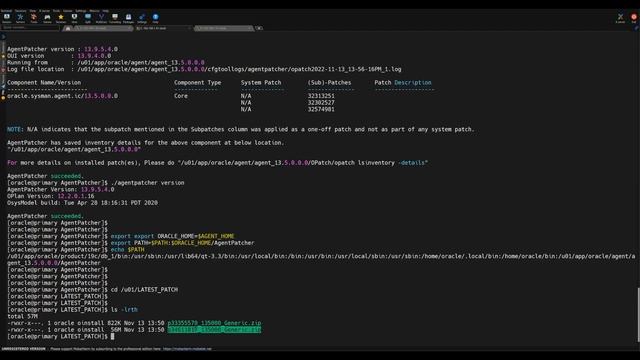
Task: Open the Tunneling toolbar icon
Action: (x=115, y=18)
